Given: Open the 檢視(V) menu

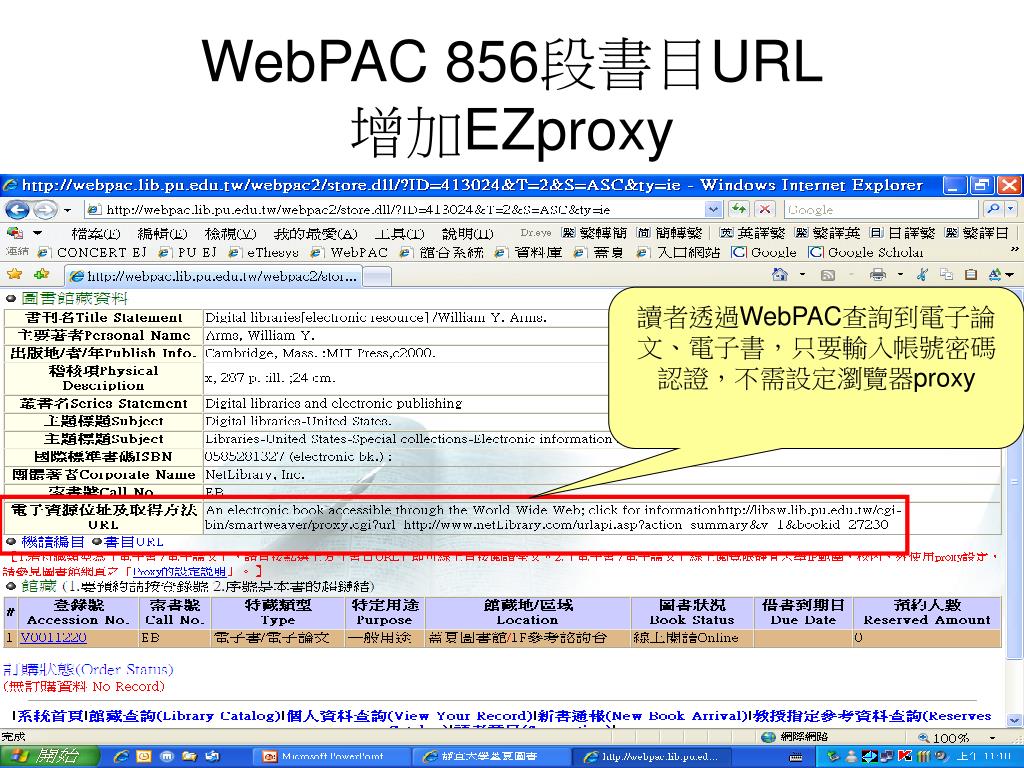Looking at the screenshot, I should 230,233.
